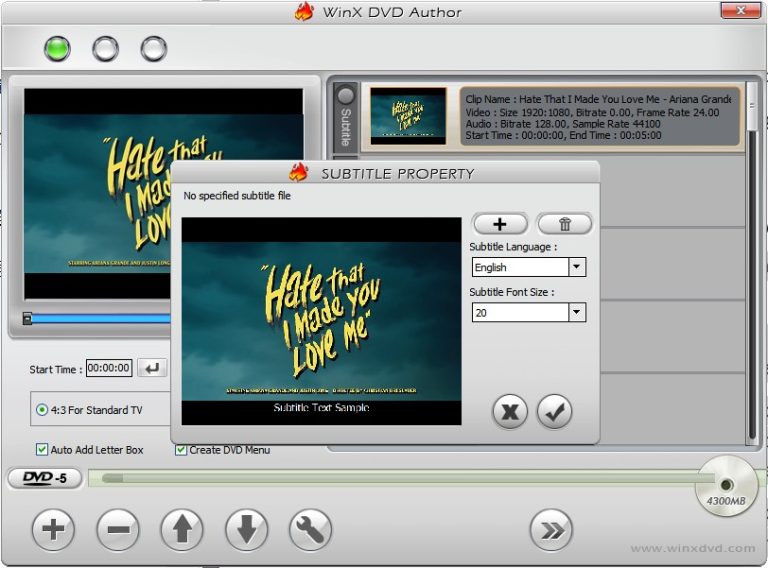Click the English language field
Image resolution: width=768 pixels, height=568 pixels.
point(520,267)
